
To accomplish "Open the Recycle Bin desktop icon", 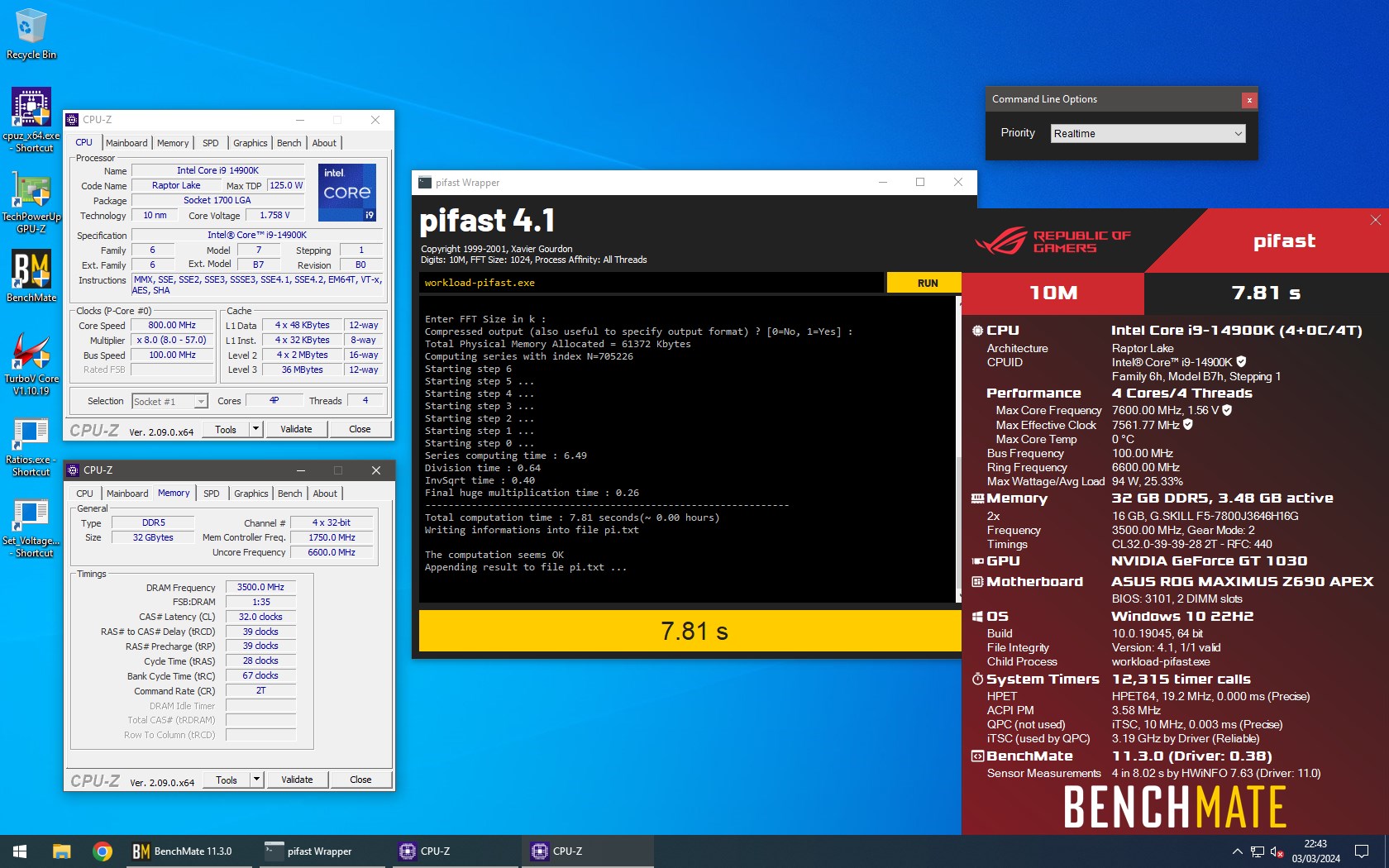I will tap(31, 33).
